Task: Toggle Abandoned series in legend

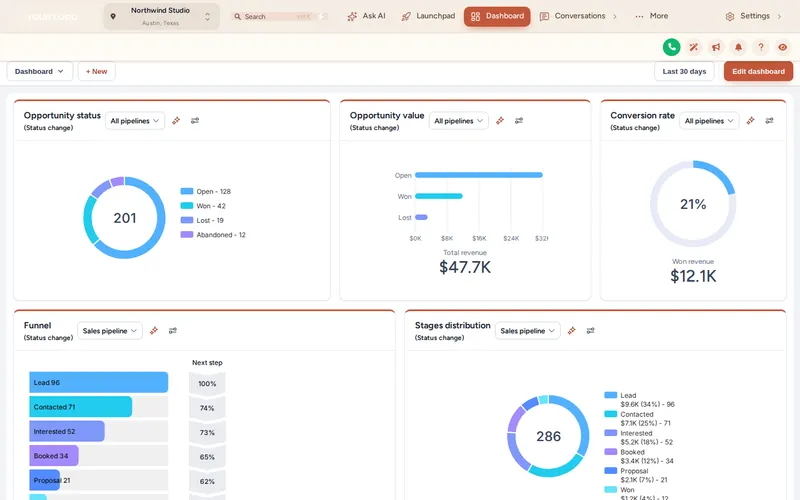Action: [x=213, y=235]
